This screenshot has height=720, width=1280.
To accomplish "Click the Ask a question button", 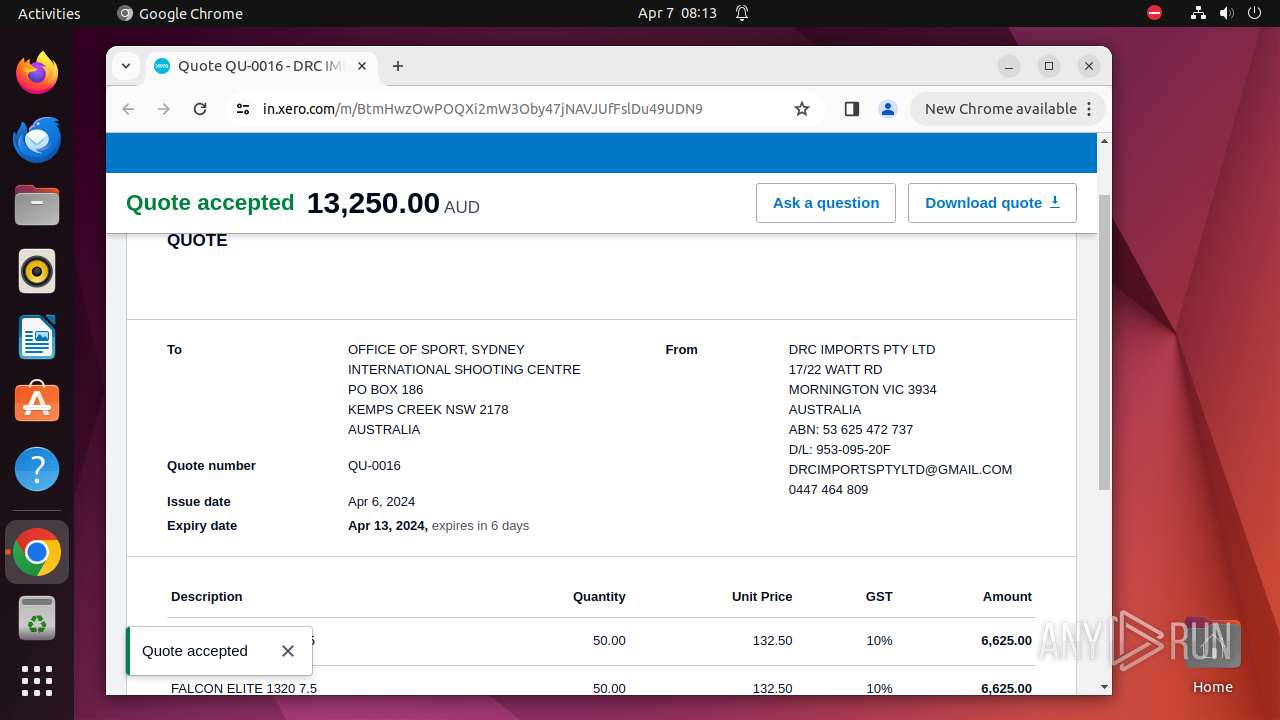I will tap(826, 203).
